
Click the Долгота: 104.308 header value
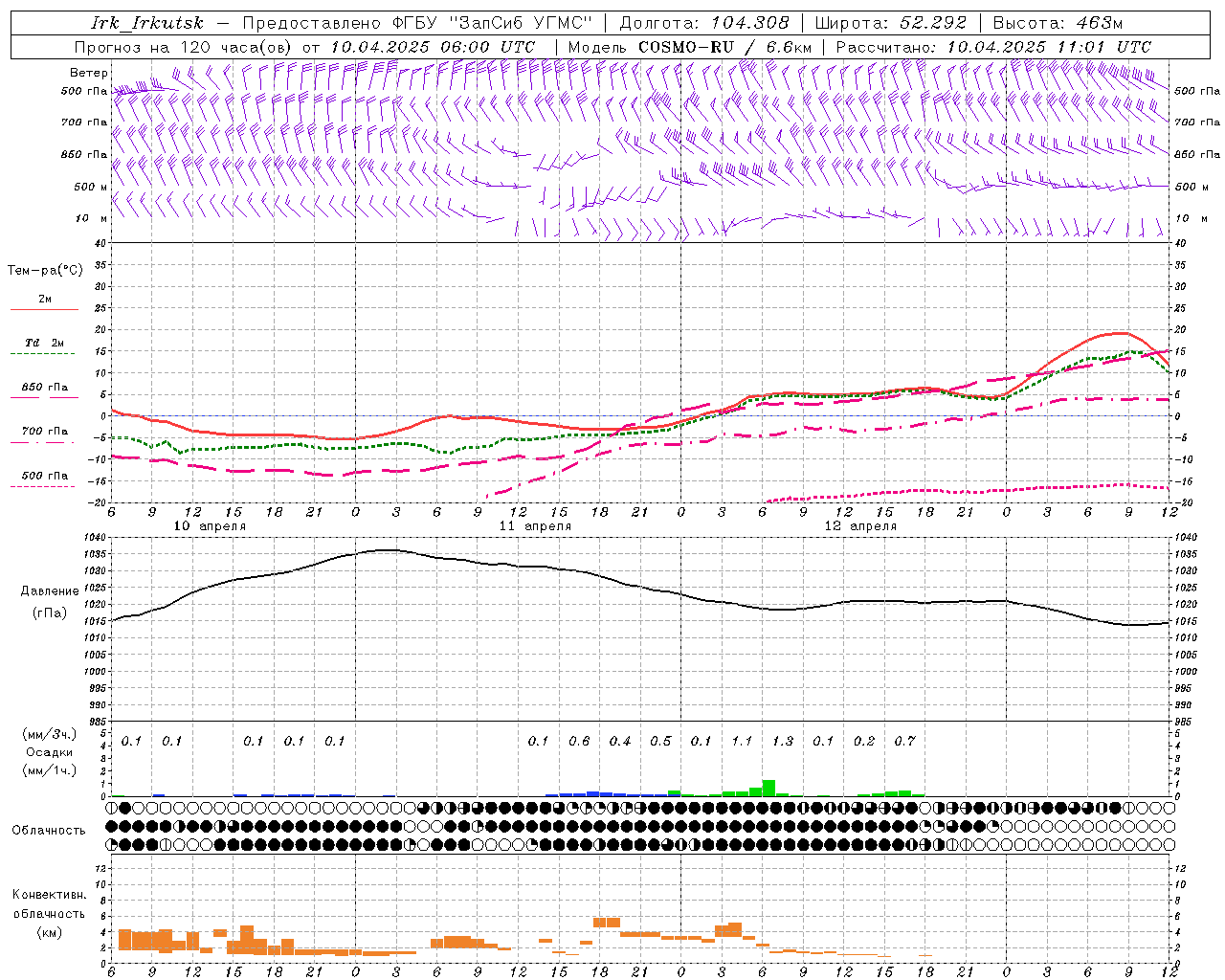click(704, 23)
